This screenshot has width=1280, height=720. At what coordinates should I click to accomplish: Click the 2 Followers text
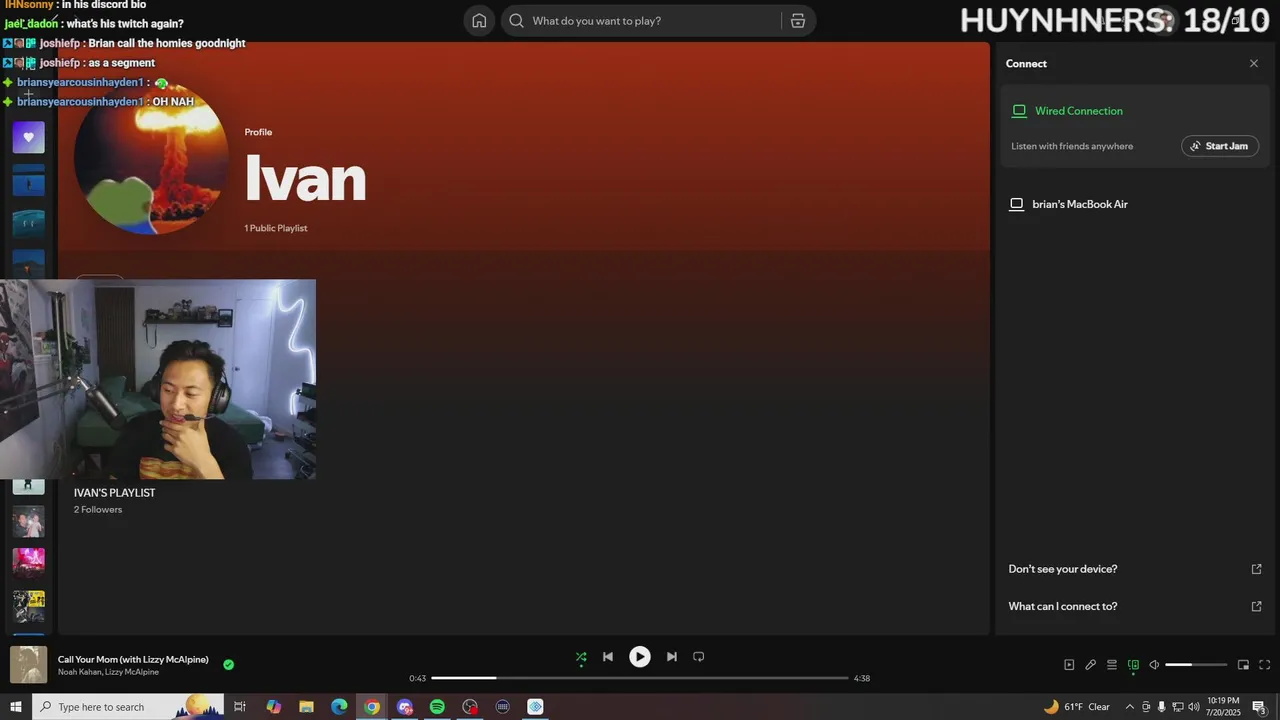[x=98, y=510]
